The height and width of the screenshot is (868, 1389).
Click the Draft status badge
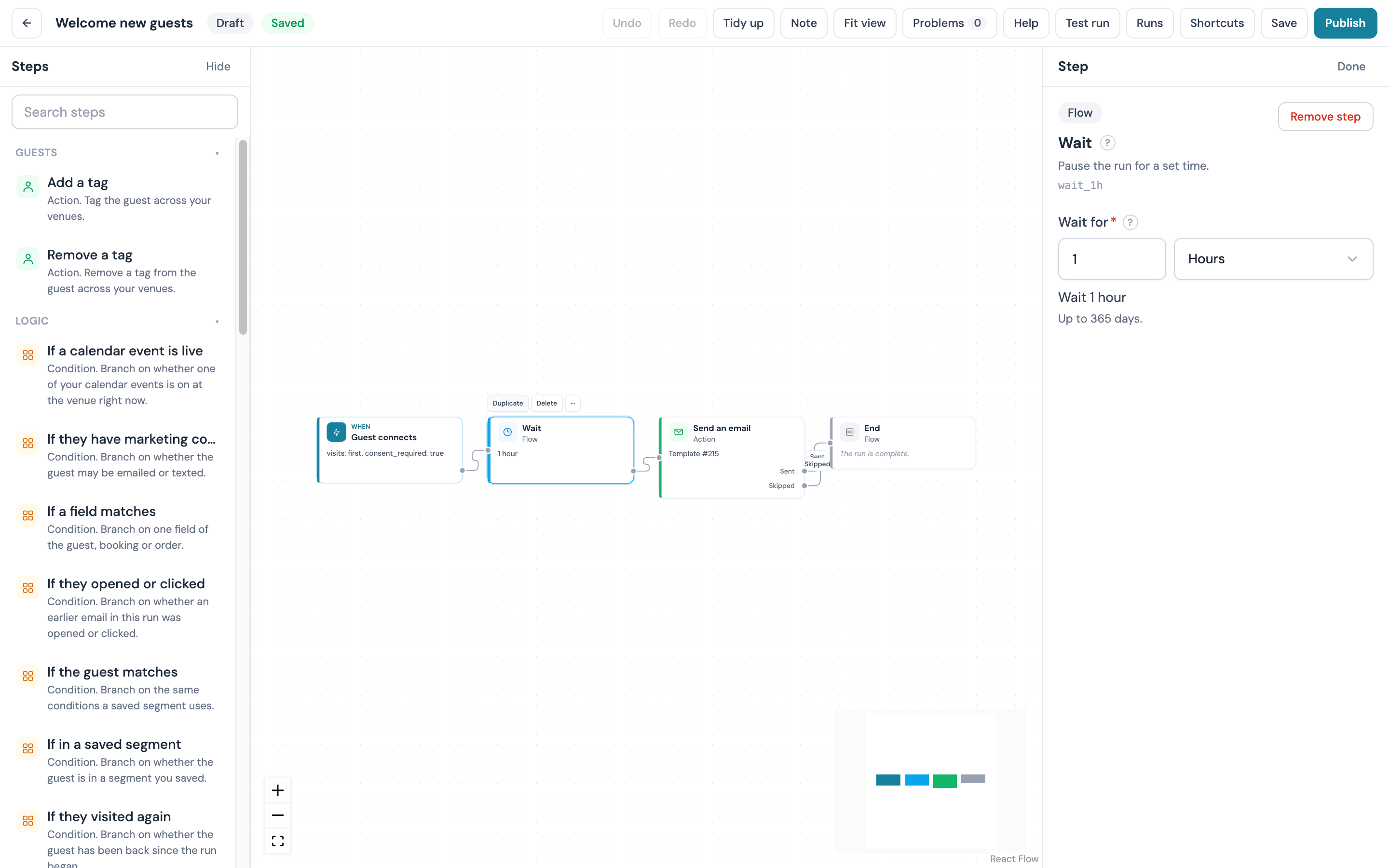click(230, 23)
